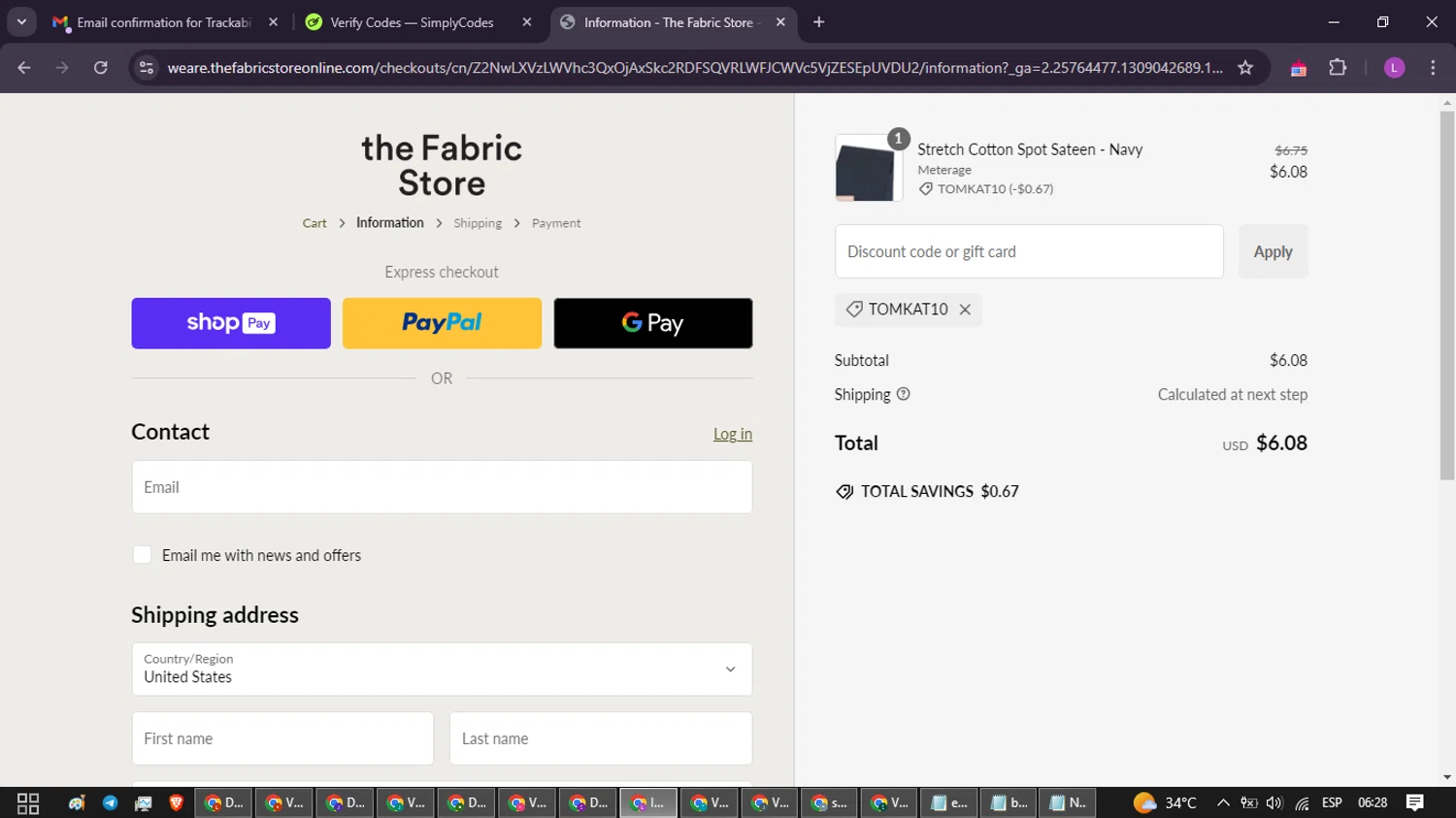Image resolution: width=1456 pixels, height=818 pixels.
Task: Click the Stretch Cotton Spot Sateen thumbnail
Action: coord(869,169)
